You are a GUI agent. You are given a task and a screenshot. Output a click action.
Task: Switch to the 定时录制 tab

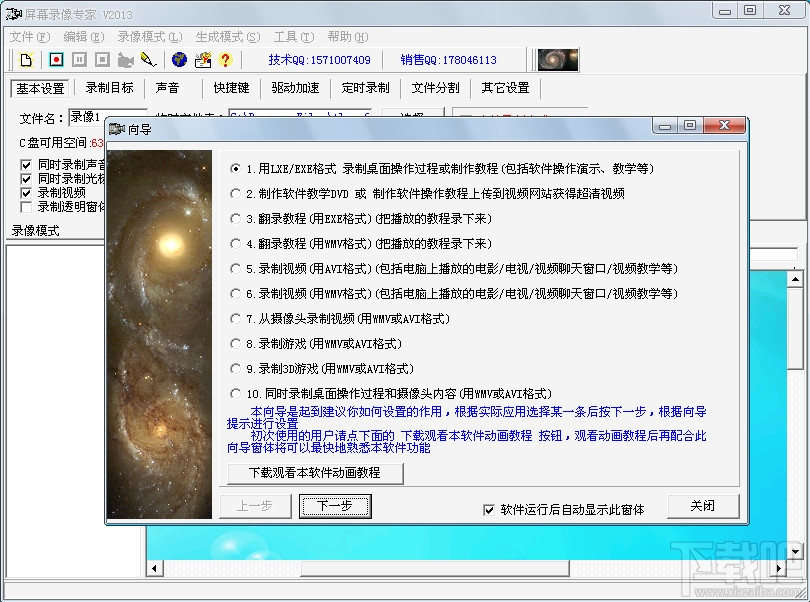364,88
